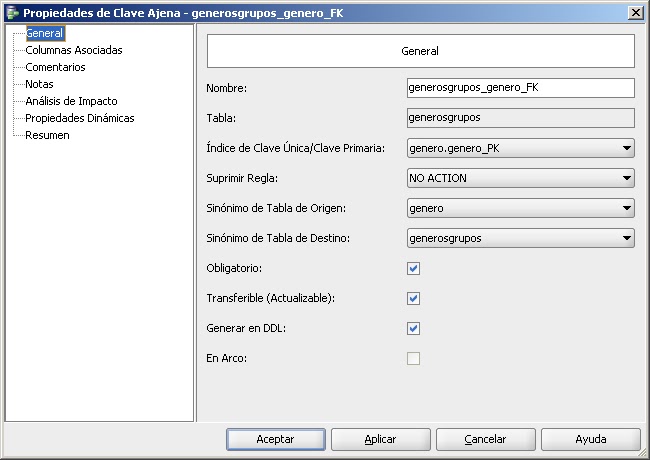Click the Nombre: label

226,88
